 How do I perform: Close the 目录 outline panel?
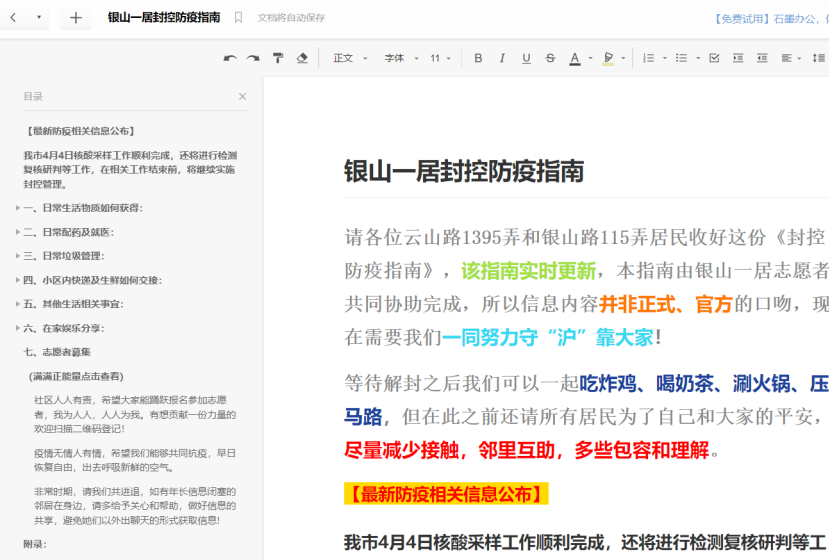(242, 96)
